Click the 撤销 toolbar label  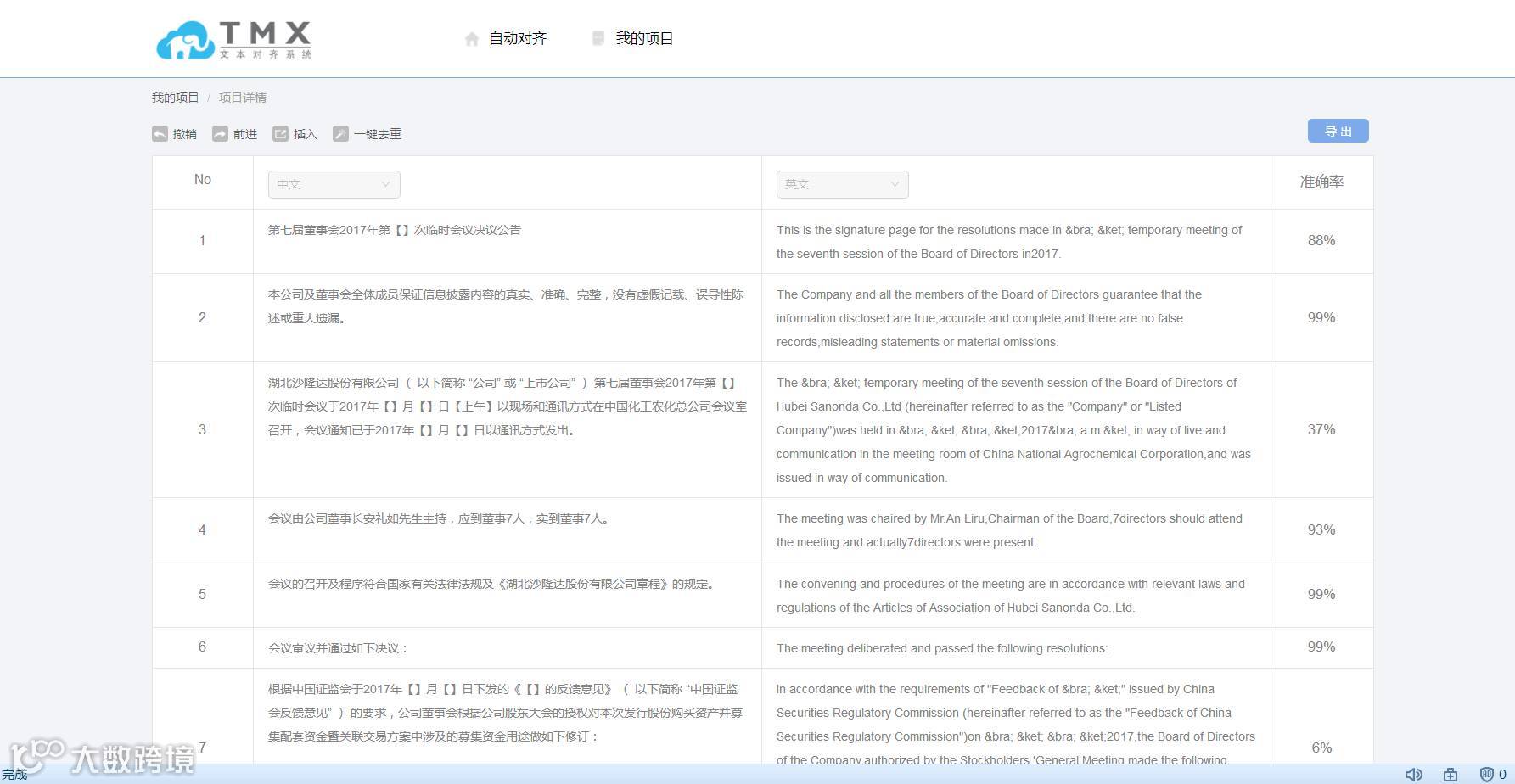coord(184,134)
